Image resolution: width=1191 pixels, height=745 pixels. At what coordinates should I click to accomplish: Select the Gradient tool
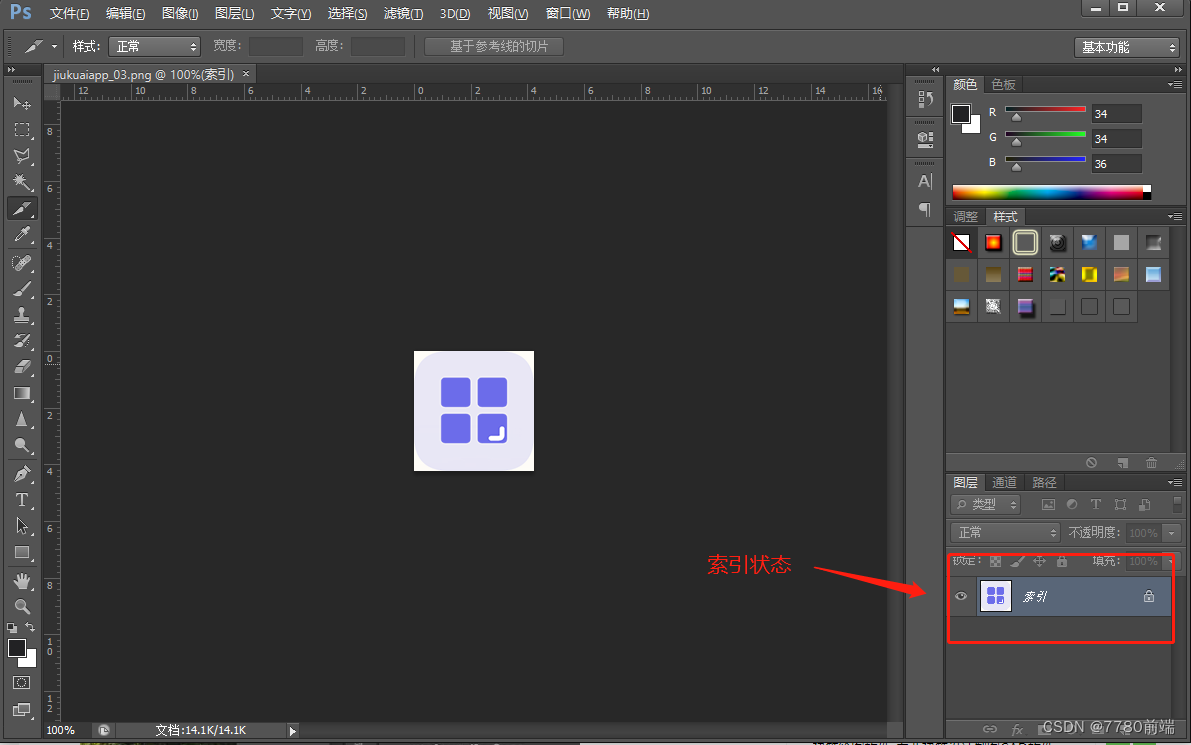(x=22, y=393)
